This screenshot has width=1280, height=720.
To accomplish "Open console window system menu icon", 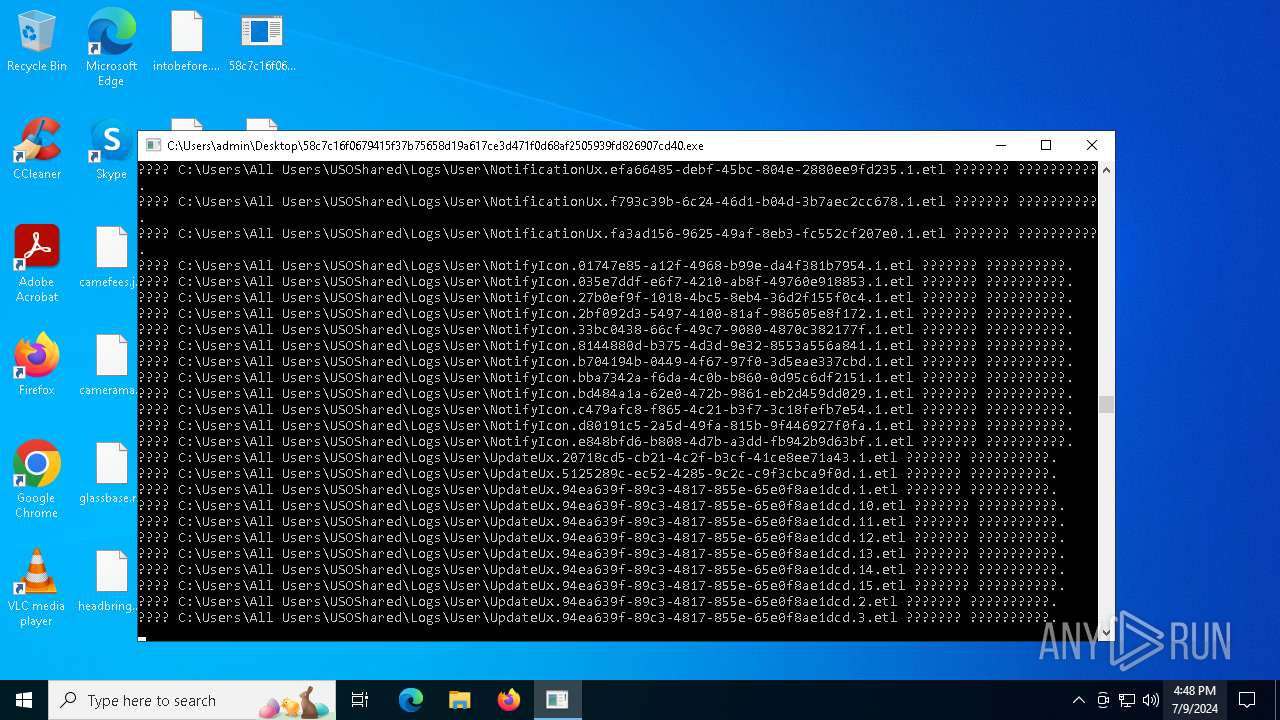I will pos(153,145).
